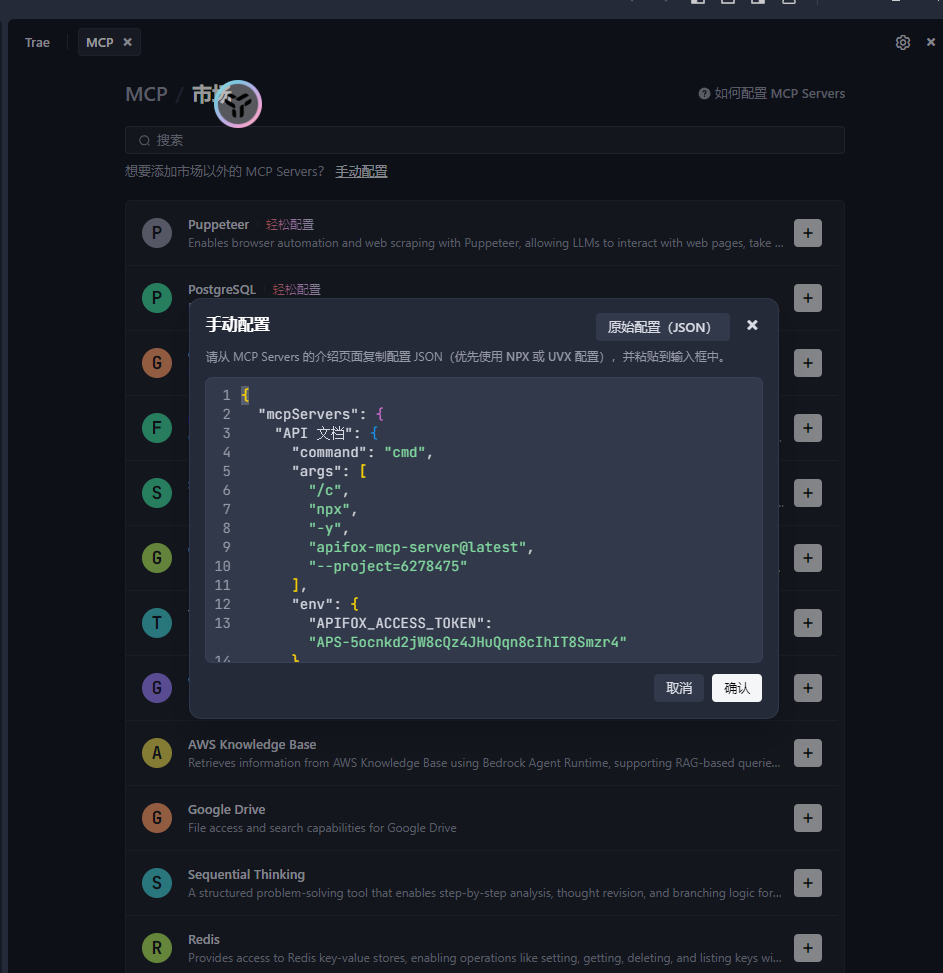Add the Google Drive server
943x973 pixels.
[x=808, y=818]
